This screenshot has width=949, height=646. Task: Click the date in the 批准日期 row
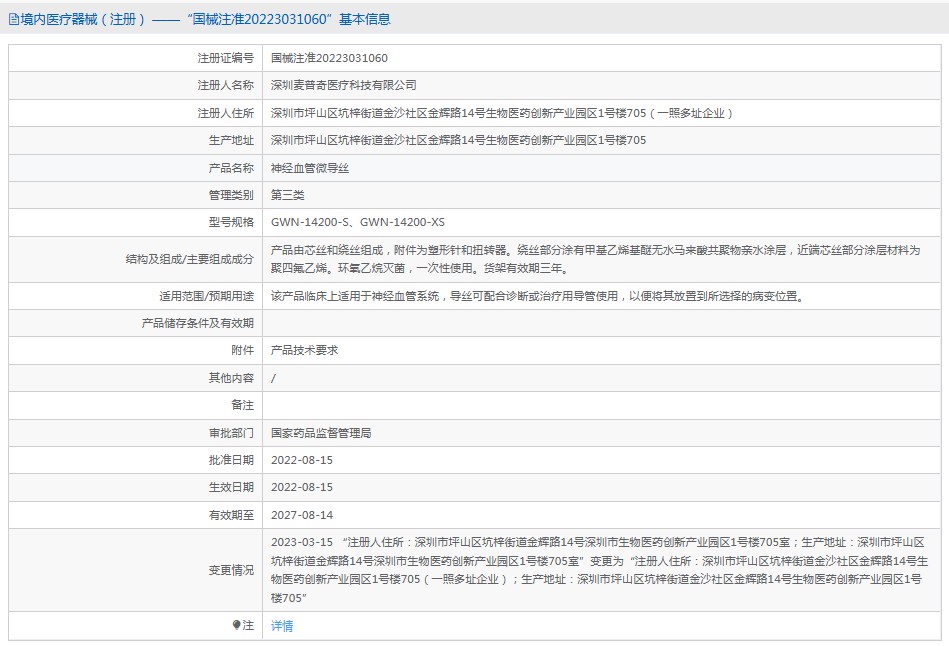click(302, 460)
